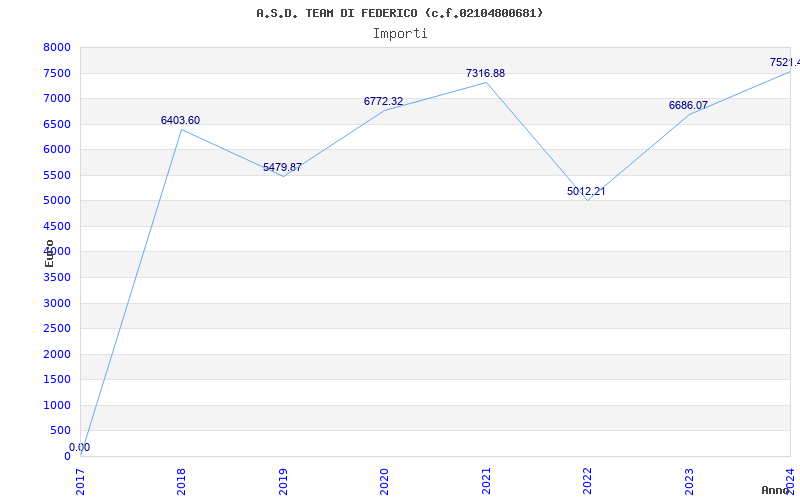Click the 2020 year axis label
The image size is (800, 500).
click(x=384, y=481)
